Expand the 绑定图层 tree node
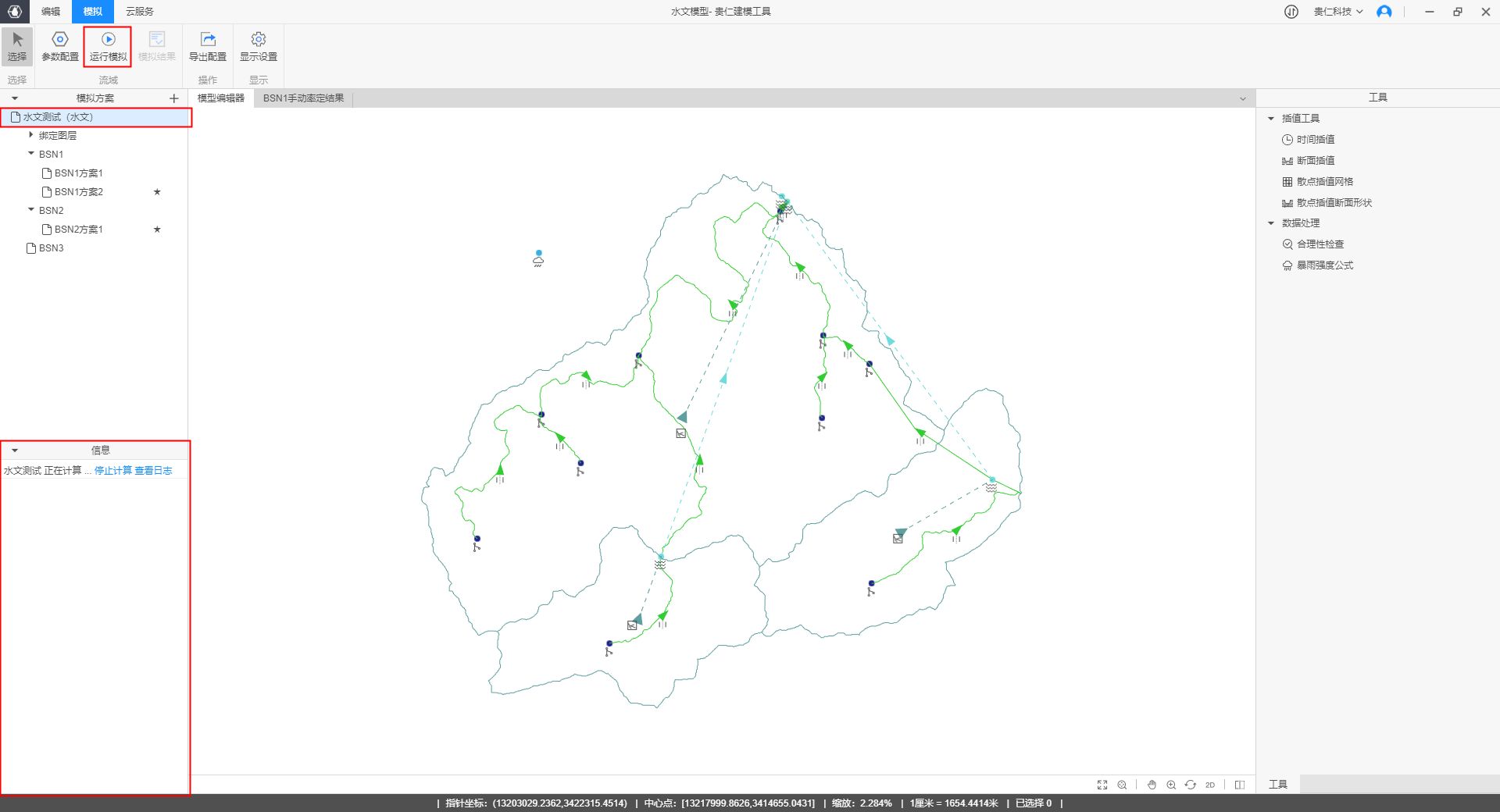The image size is (1500, 812). pos(31,135)
